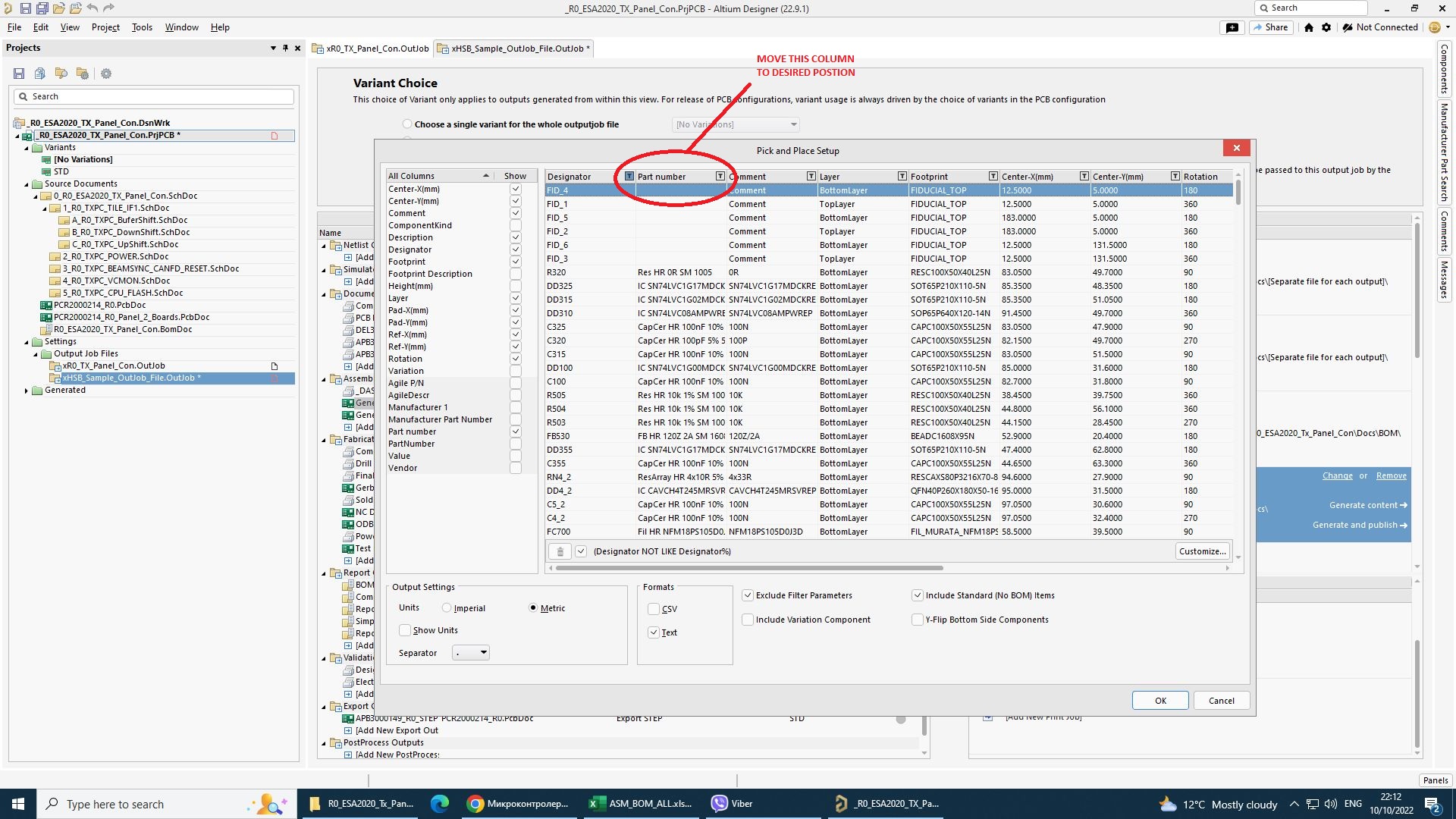The height and width of the screenshot is (819, 1456).
Task: Expand the Generated tree node
Action: pos(27,391)
